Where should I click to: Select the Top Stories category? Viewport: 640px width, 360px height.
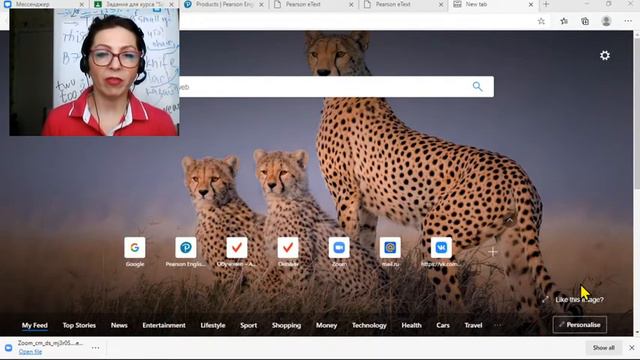[x=79, y=325]
